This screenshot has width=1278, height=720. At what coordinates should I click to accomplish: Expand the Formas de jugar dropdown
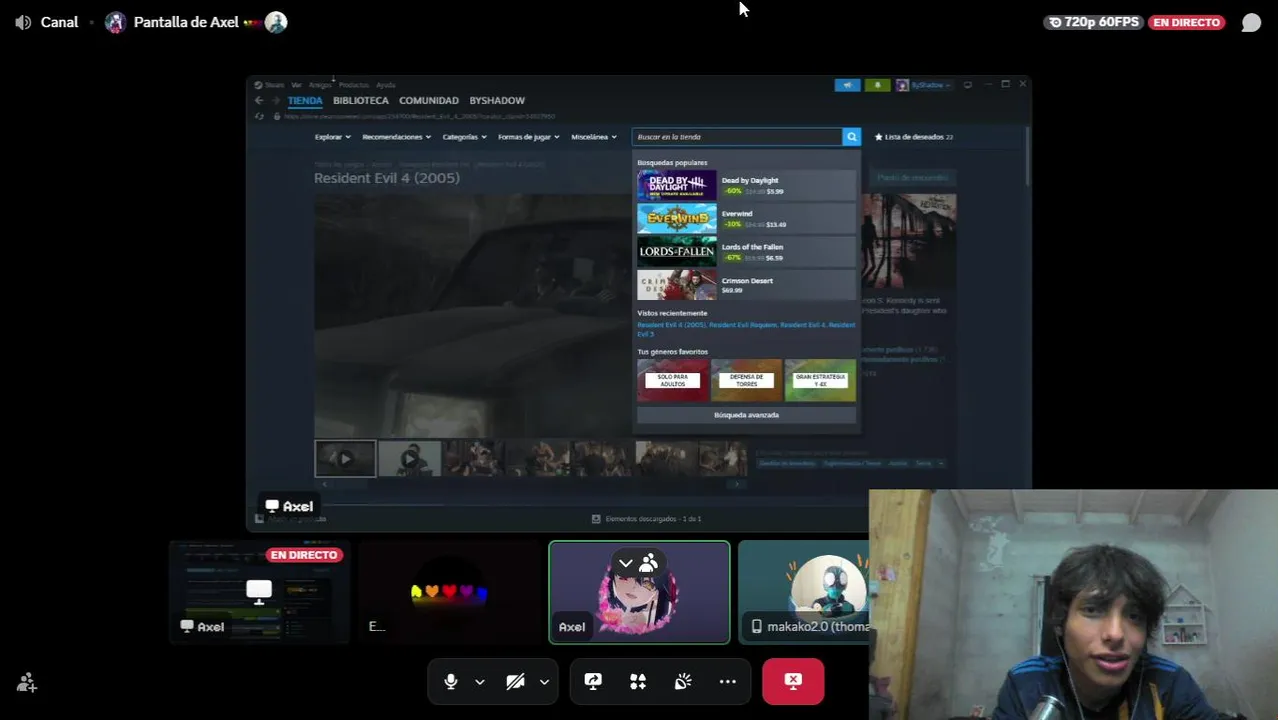[x=529, y=137]
